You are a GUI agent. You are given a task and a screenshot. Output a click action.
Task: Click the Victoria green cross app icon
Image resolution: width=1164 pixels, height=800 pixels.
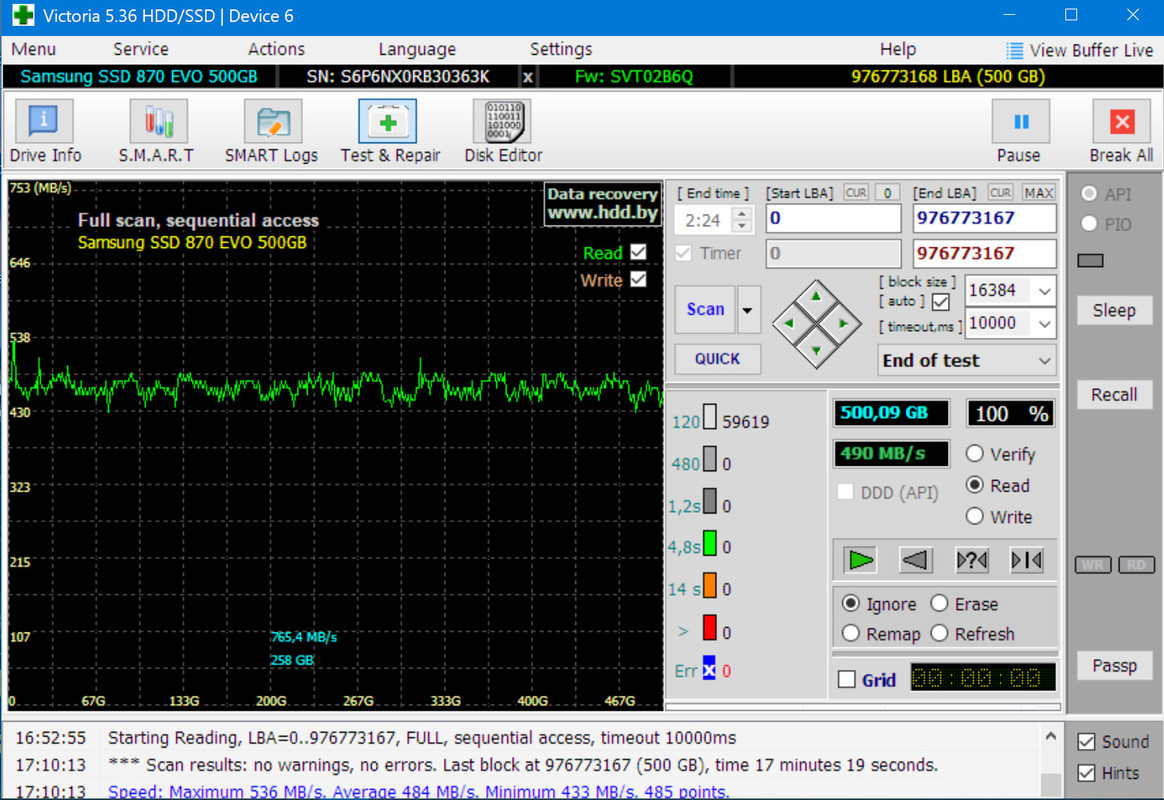tap(22, 15)
